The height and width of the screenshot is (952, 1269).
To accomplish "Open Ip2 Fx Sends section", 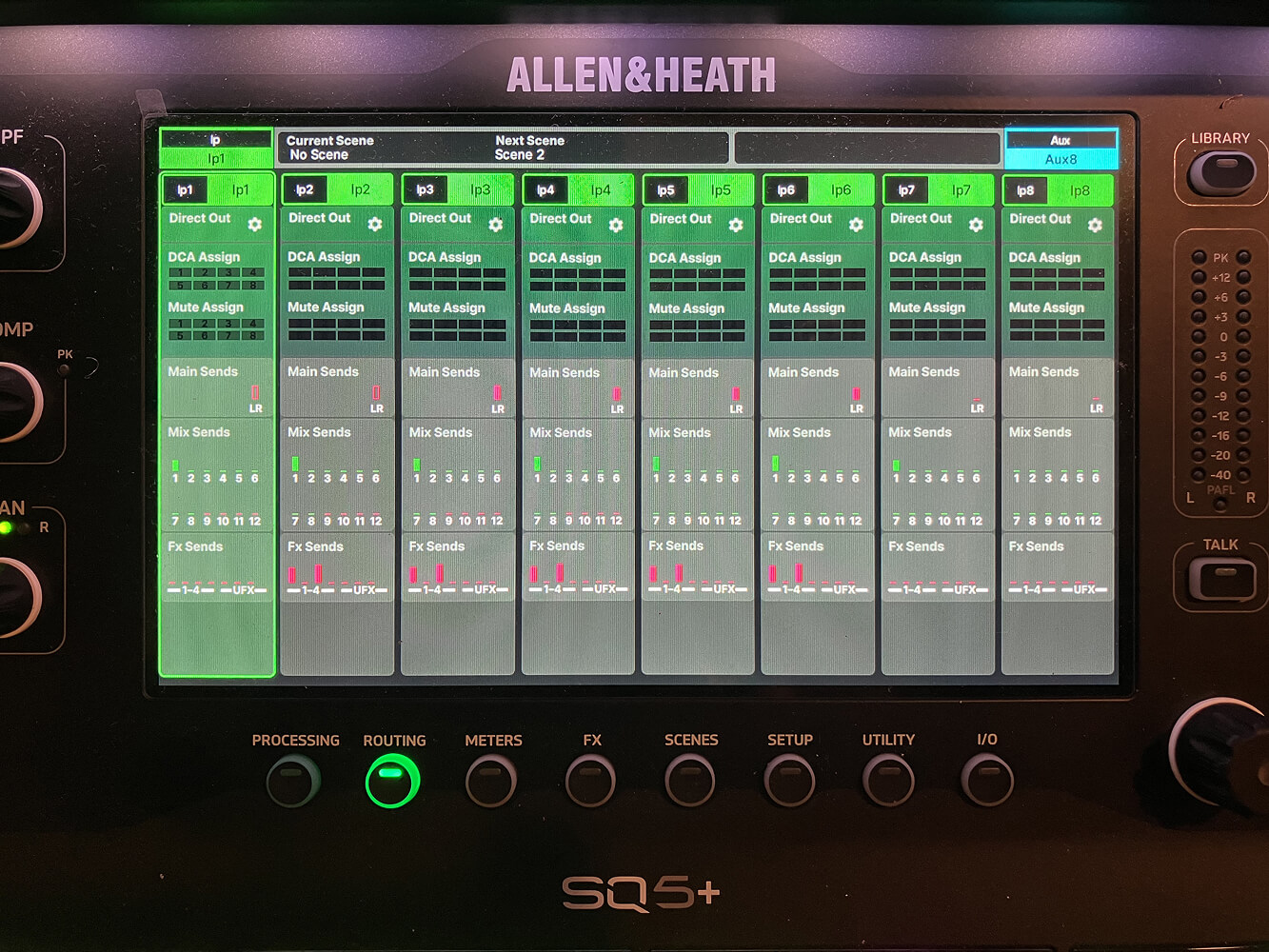I will point(337,567).
